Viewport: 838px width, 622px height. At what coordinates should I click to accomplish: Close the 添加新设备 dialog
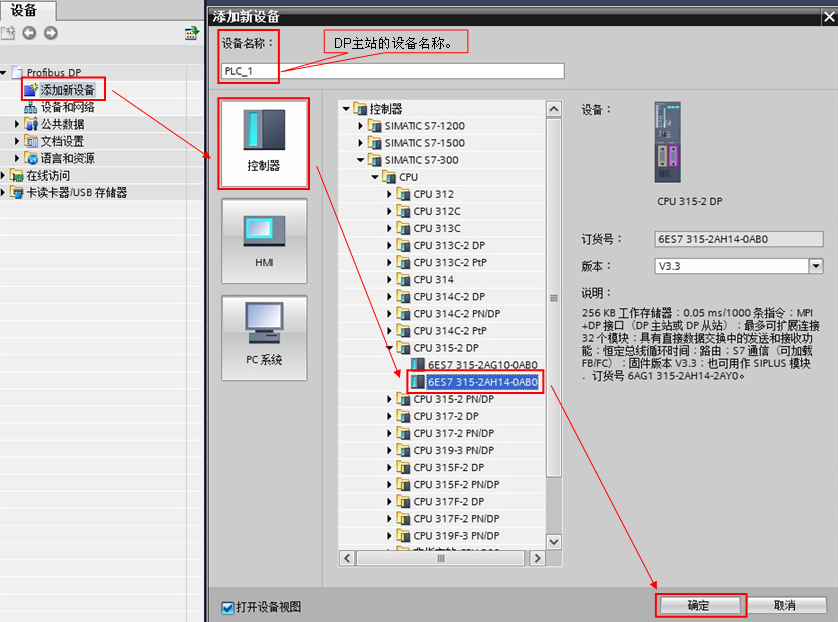[x=829, y=17]
